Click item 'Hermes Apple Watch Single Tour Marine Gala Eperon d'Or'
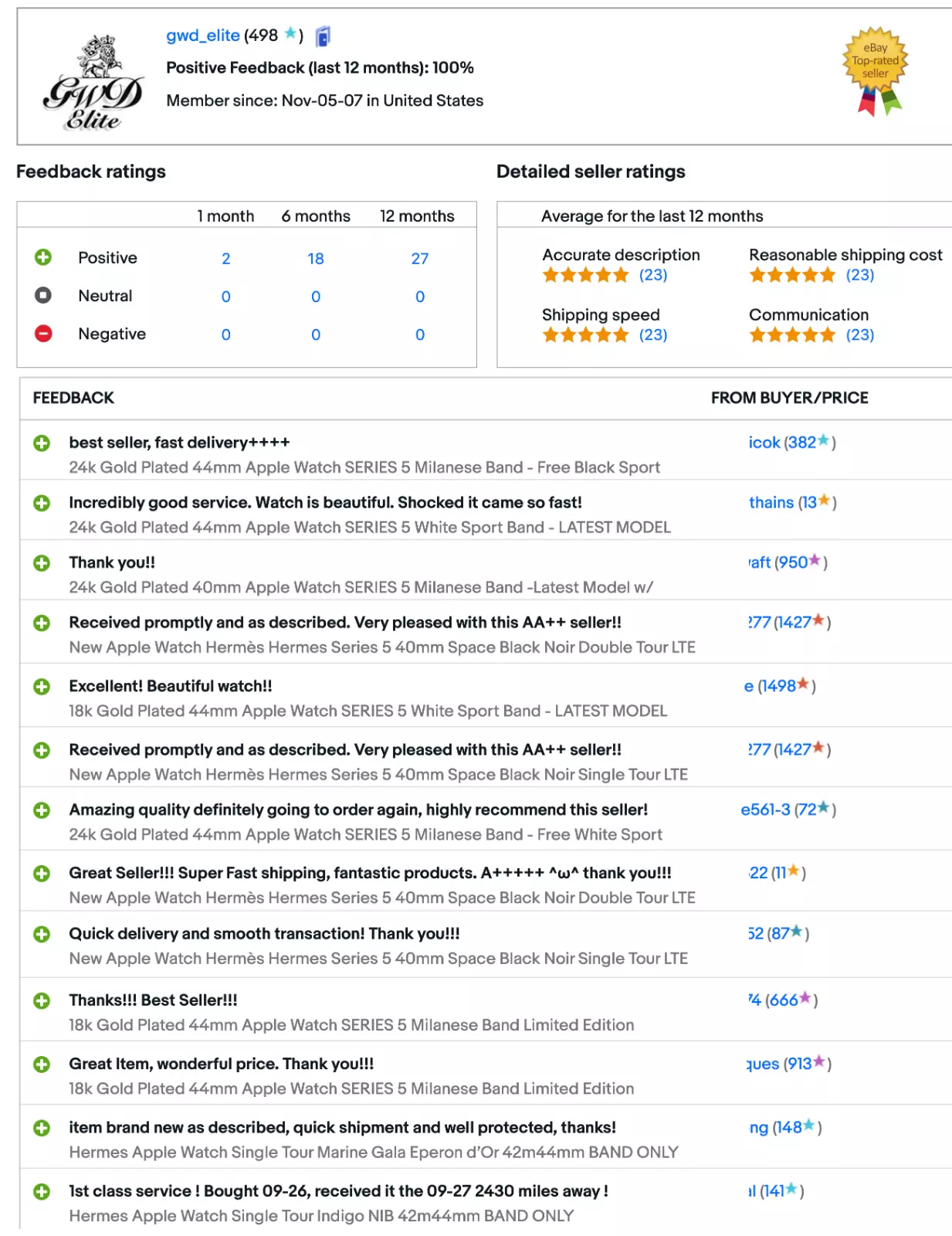 coord(374,1152)
